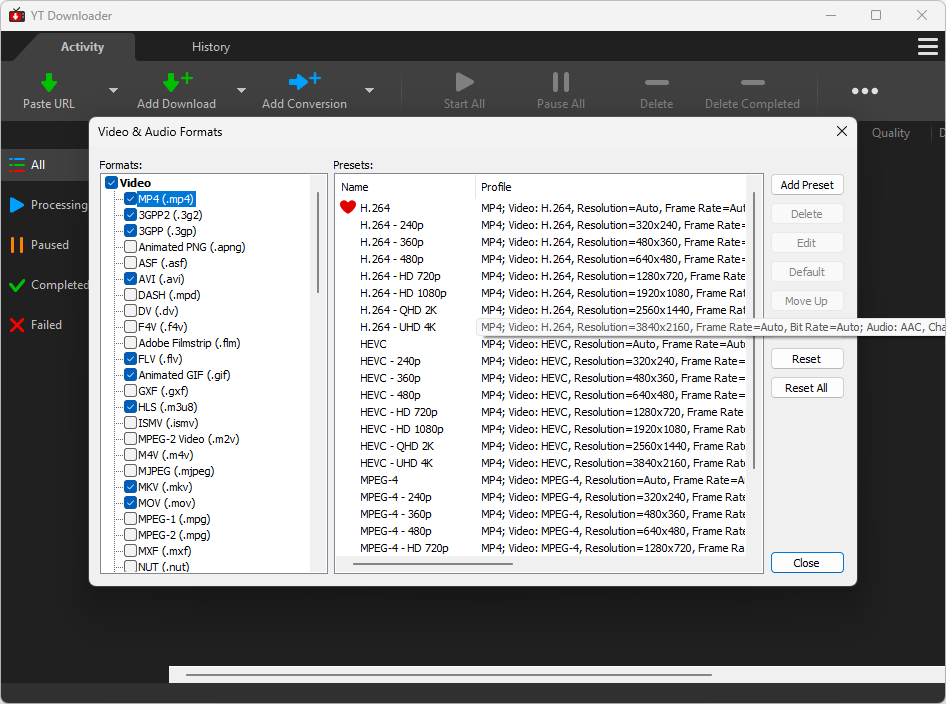Click the Add Conversion blue arrow icon
Image resolution: width=946 pixels, height=704 pixels.
pos(304,81)
